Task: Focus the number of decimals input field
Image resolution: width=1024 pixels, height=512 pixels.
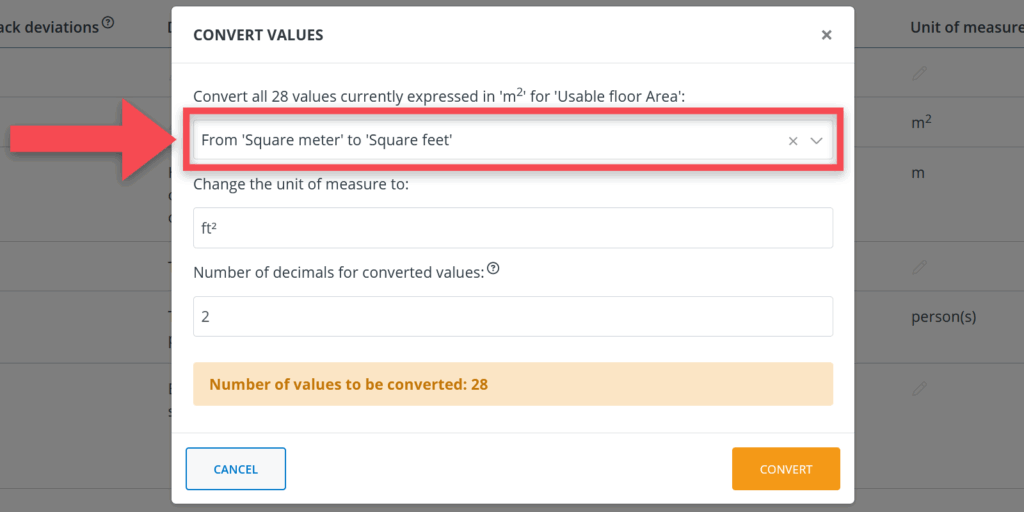Action: coord(512,316)
